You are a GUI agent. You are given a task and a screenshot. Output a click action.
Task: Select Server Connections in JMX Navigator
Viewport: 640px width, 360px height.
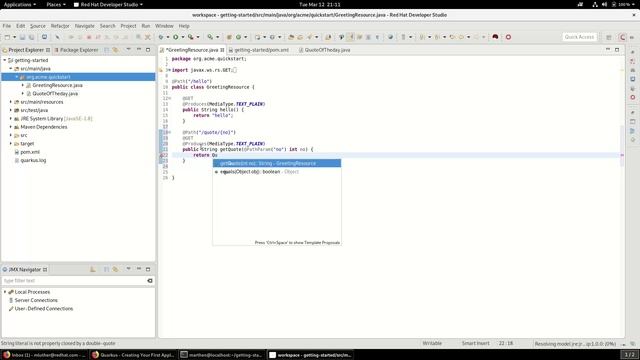36,300
